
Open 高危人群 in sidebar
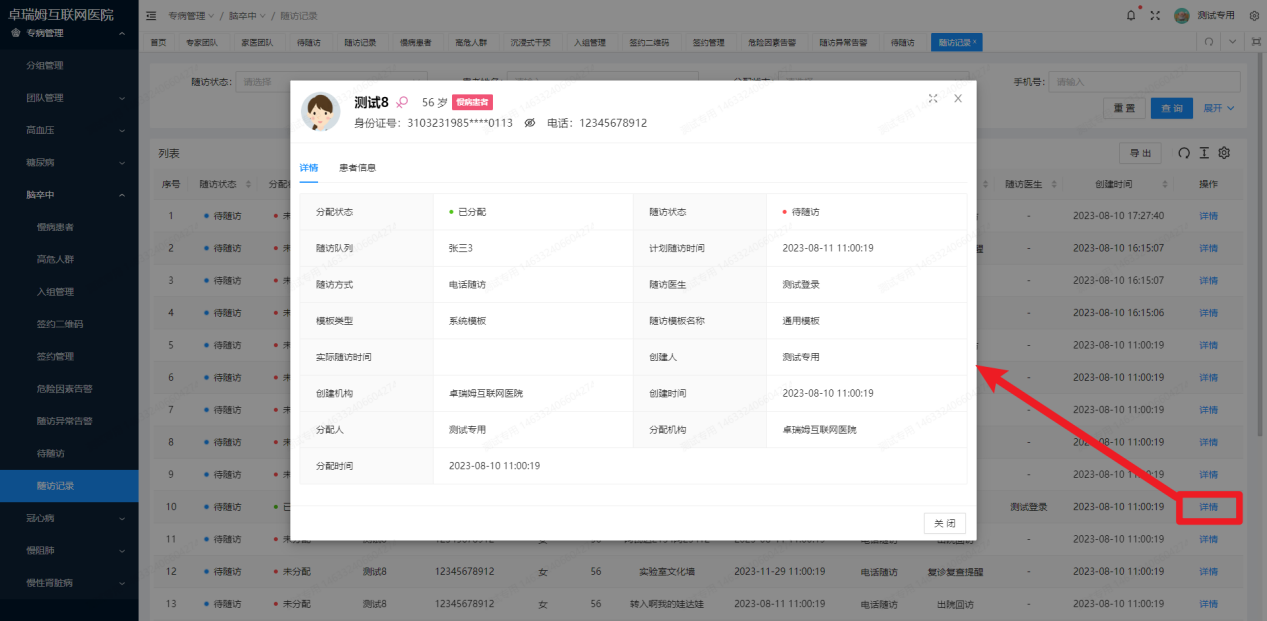point(55,259)
